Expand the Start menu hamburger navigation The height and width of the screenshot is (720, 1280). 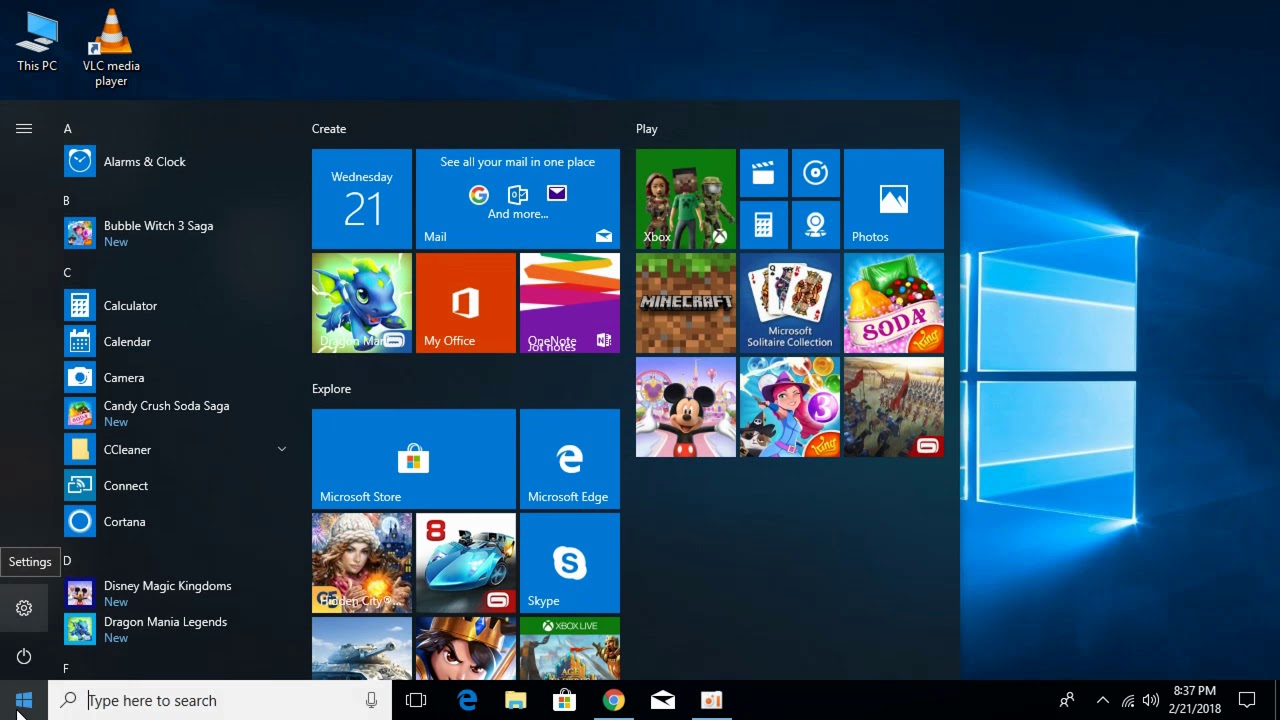coord(24,129)
